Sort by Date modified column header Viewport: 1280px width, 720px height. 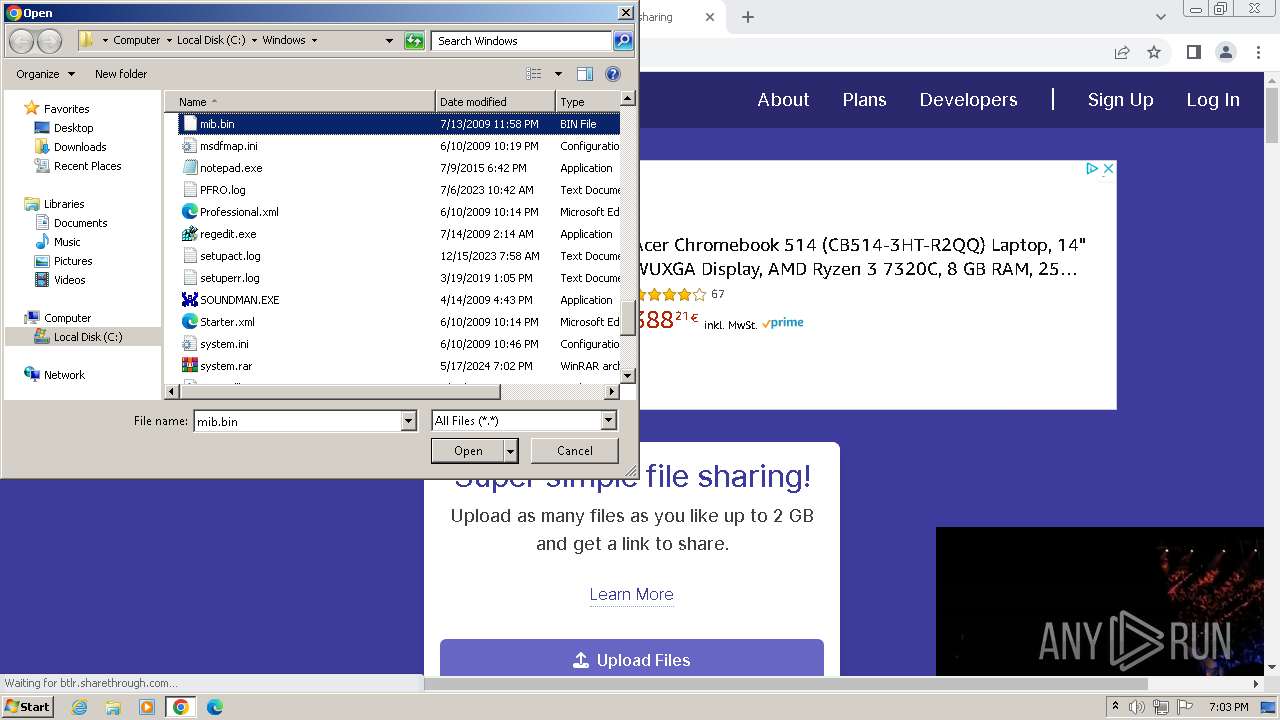(495, 102)
